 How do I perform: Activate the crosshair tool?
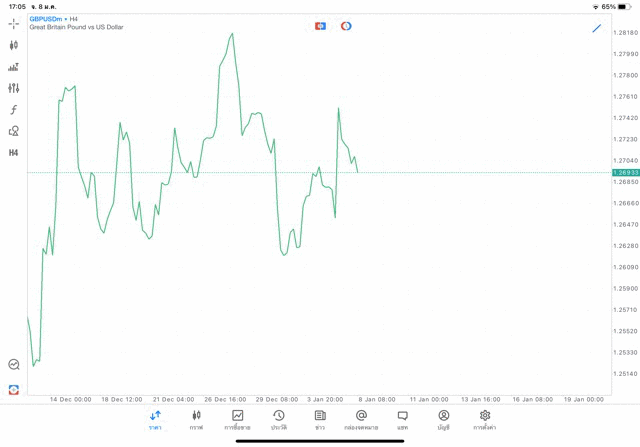(14, 23)
